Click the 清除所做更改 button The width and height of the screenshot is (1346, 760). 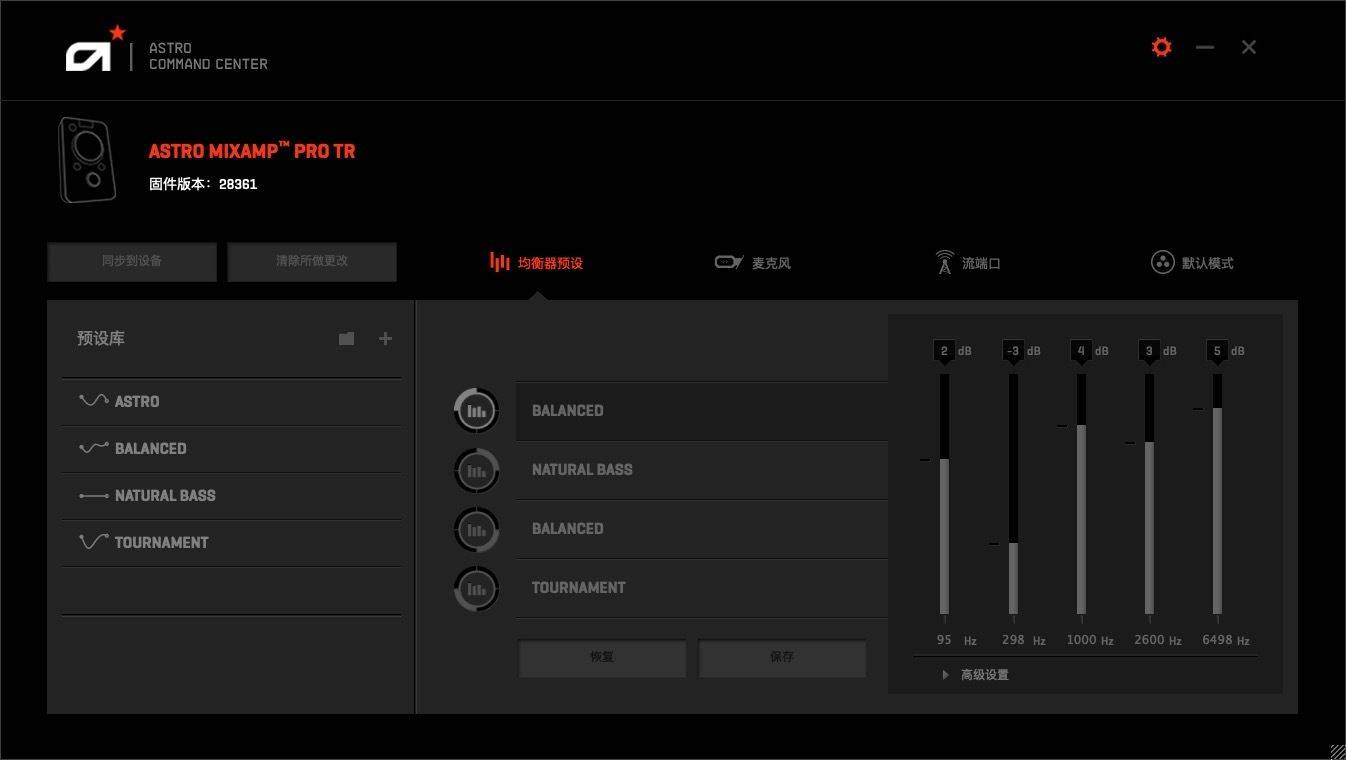[x=312, y=261]
